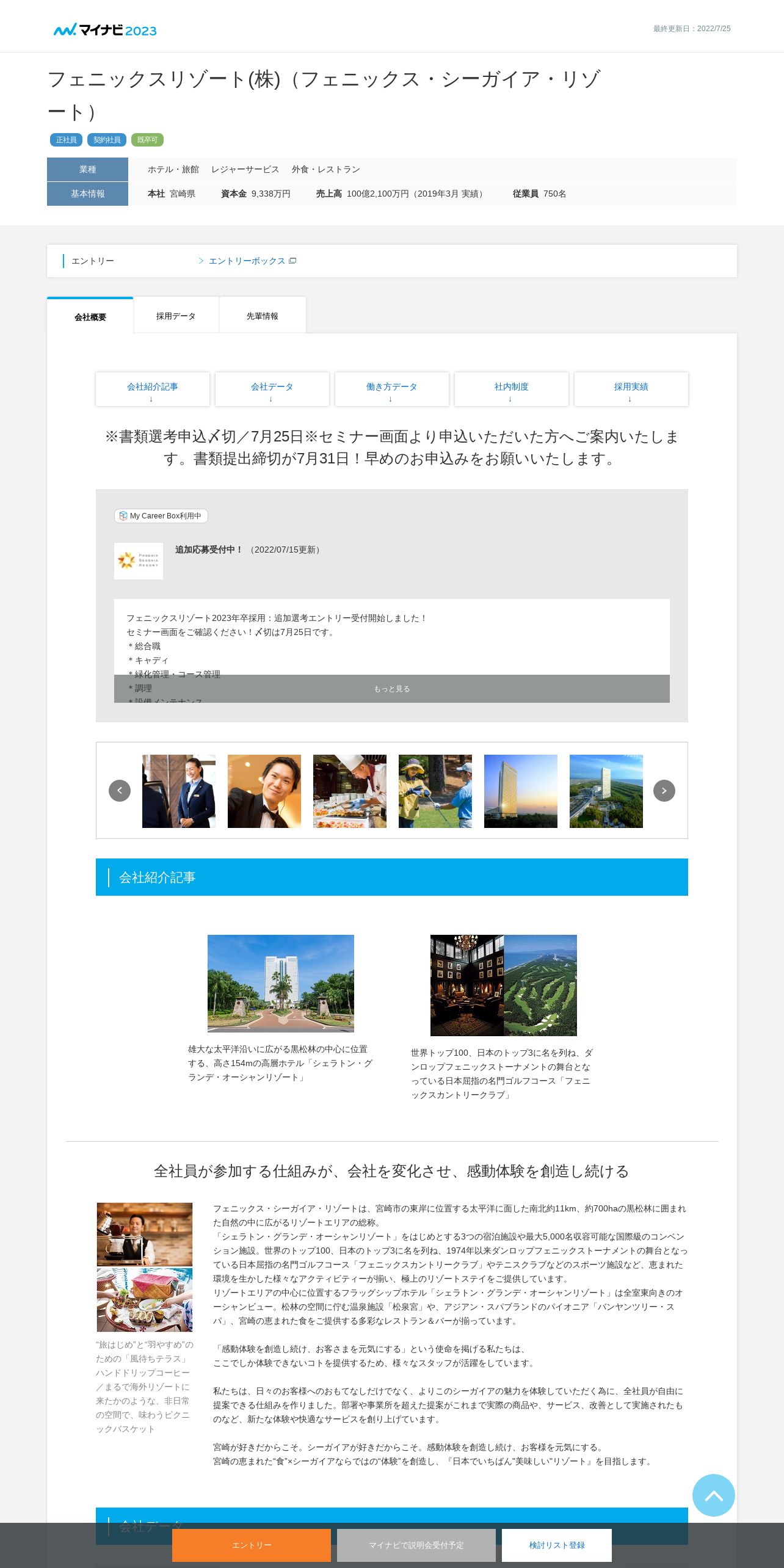784x1568 pixels.
Task: Open the hotel tower at sunset thumbnail
Action: click(521, 791)
